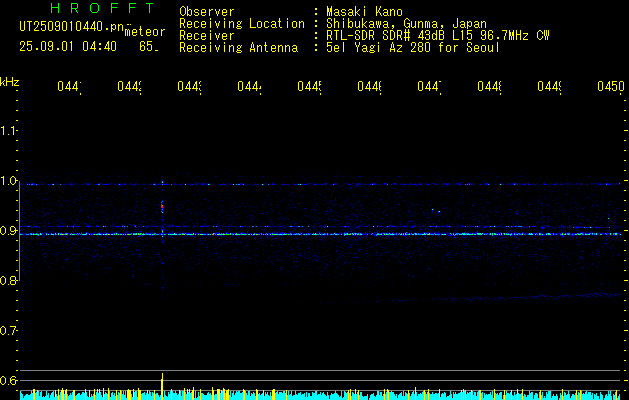Image resolution: width=629 pixels, height=400 pixels.
Task: Click the 'Receiver' field label
Action: pos(207,36)
